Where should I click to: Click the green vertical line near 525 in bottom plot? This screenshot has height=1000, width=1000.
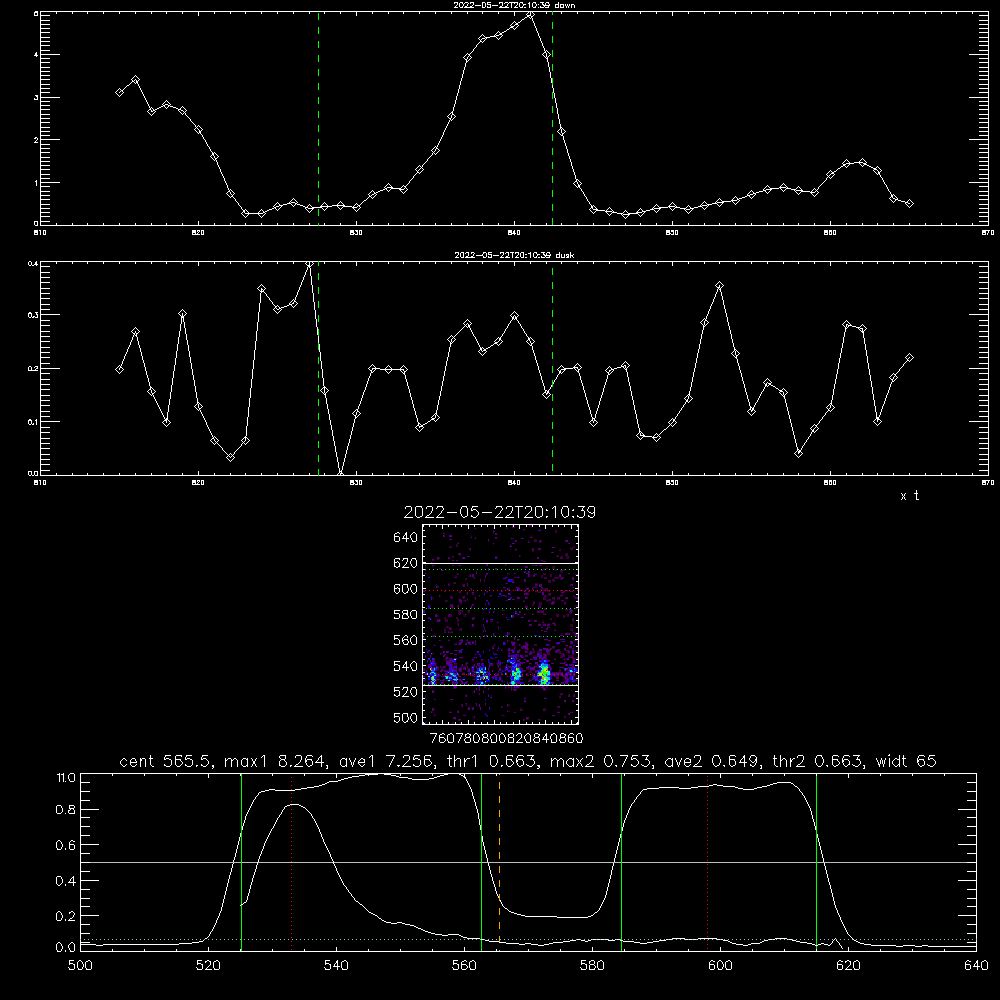tap(241, 861)
